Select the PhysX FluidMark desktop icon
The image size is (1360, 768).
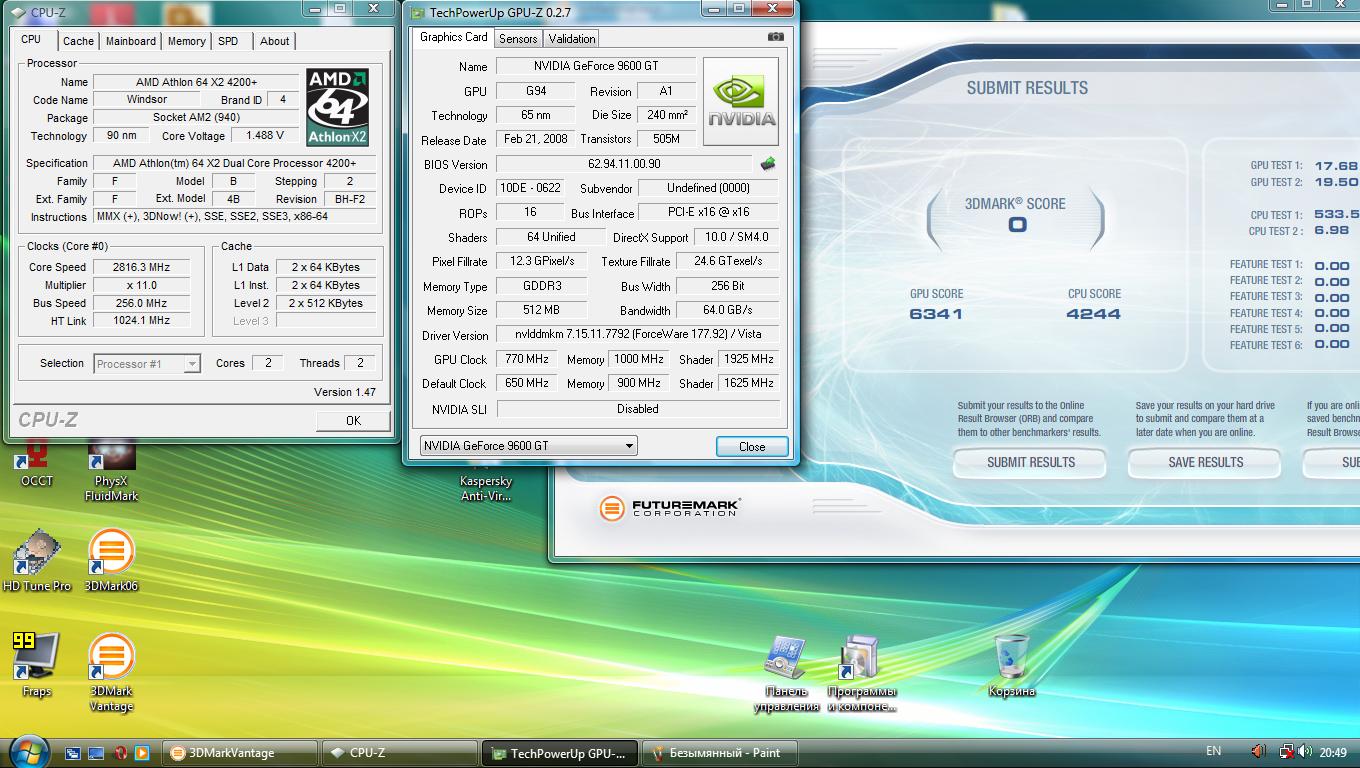[x=111, y=470]
